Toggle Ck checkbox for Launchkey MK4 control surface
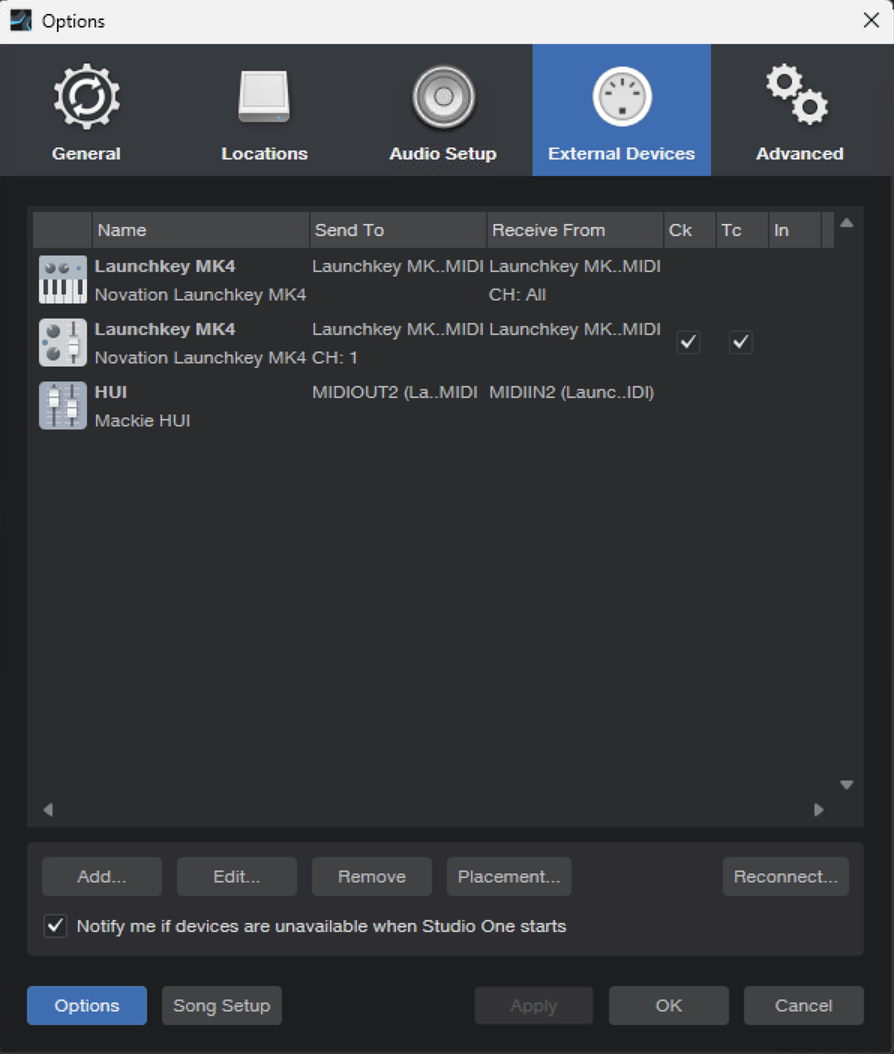The height and width of the screenshot is (1054, 894). (688, 342)
